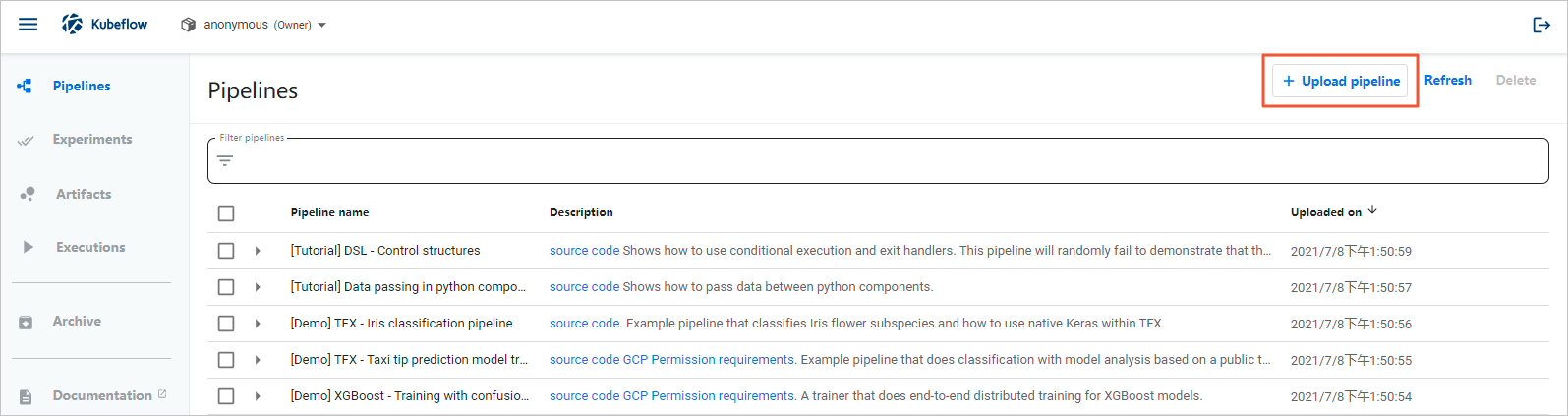Screen dimensions: 1568x416
Task: Go to the Experiments section
Action: click(91, 140)
